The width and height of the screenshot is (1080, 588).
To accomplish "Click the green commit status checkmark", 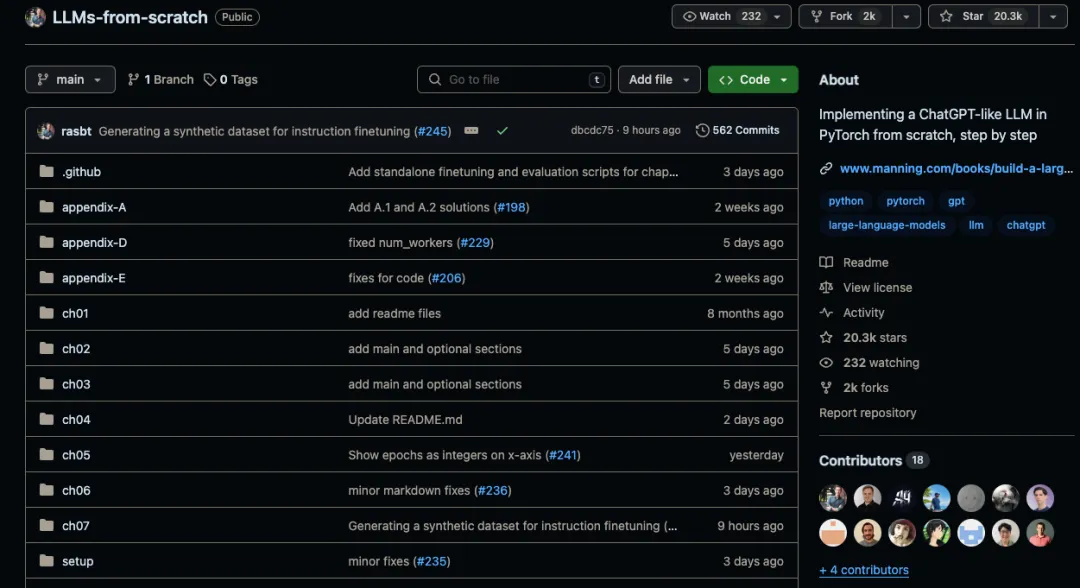I will (x=502, y=130).
